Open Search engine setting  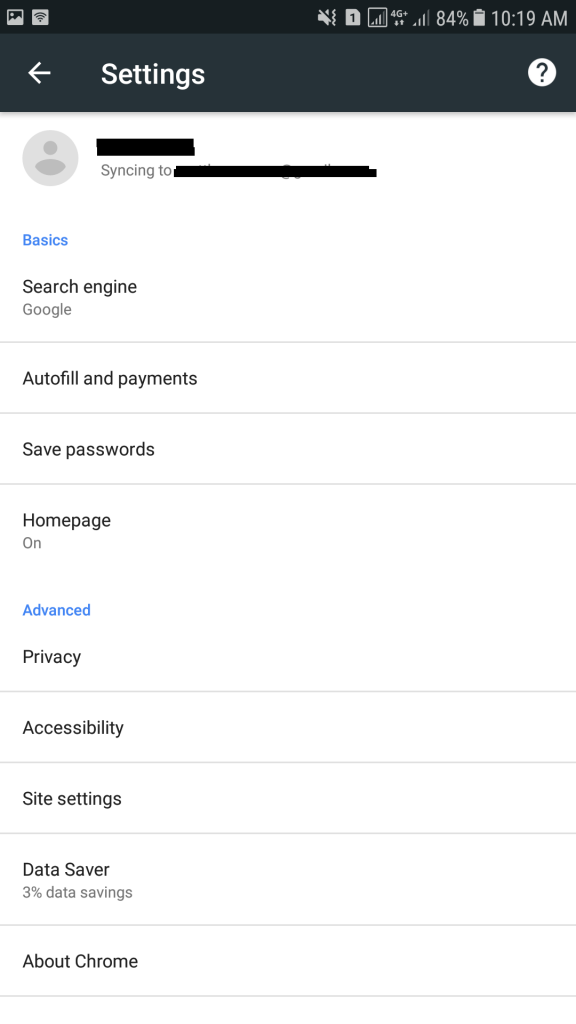tap(288, 297)
